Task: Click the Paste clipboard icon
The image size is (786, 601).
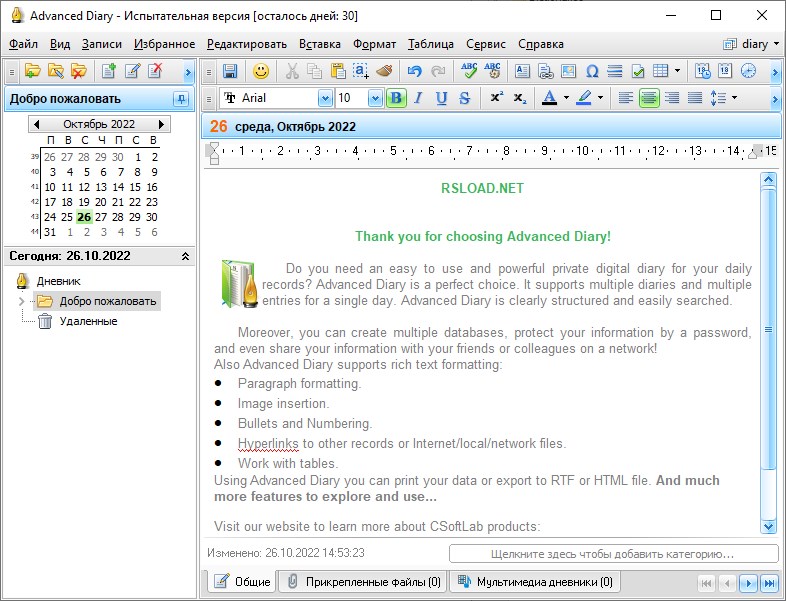Action: point(338,71)
